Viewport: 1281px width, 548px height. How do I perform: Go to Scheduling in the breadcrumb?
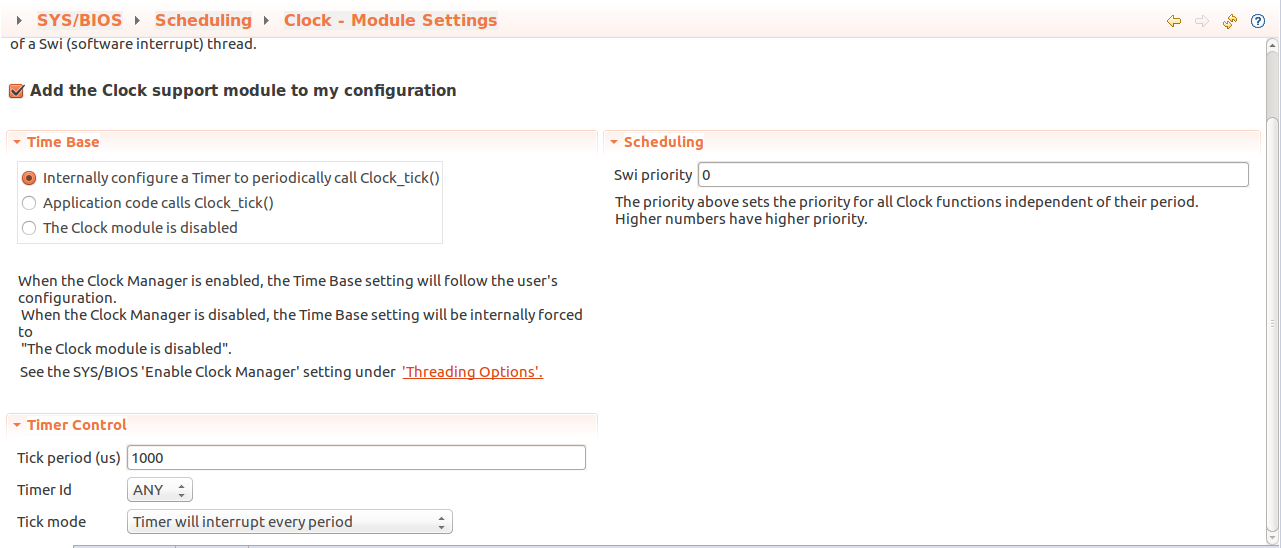click(203, 21)
